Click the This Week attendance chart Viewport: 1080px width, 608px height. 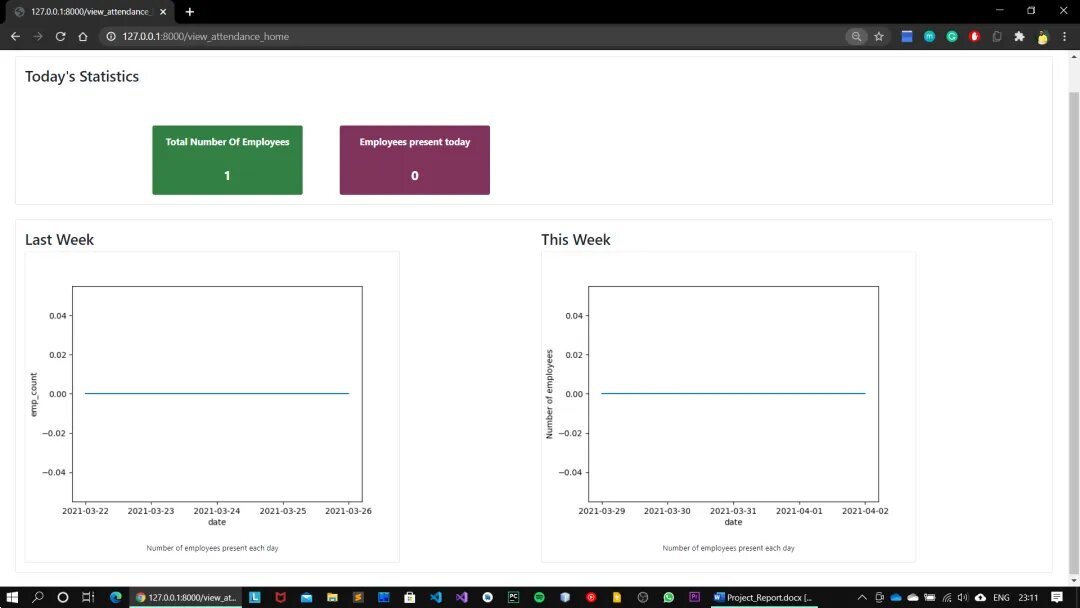[728, 407]
